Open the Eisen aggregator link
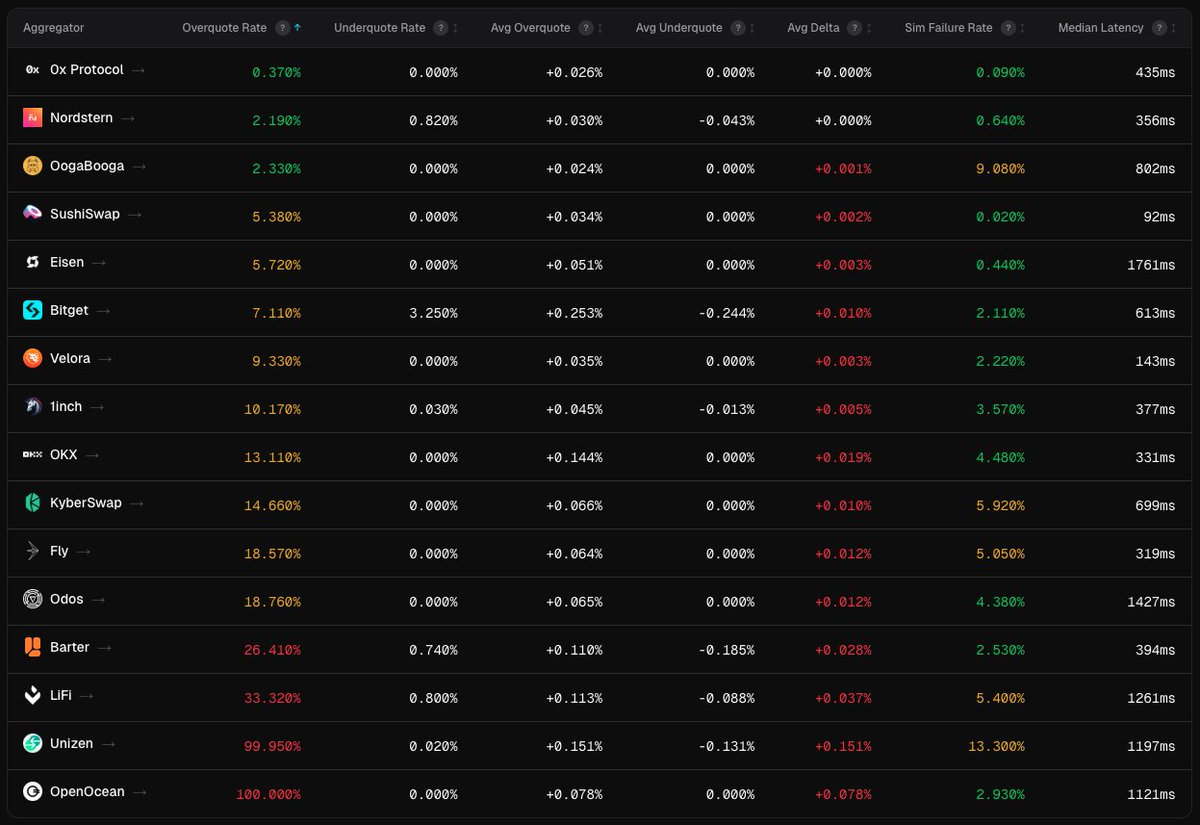The image size is (1200, 825). pyautogui.click(x=67, y=262)
